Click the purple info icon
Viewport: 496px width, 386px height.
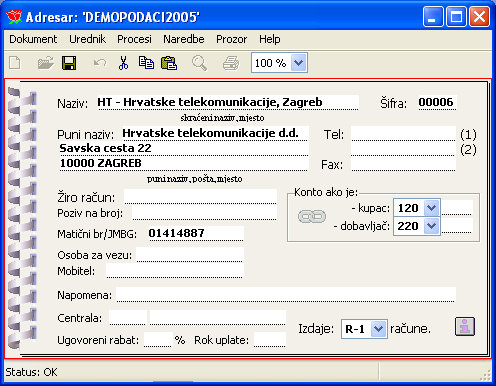[x=465, y=326]
